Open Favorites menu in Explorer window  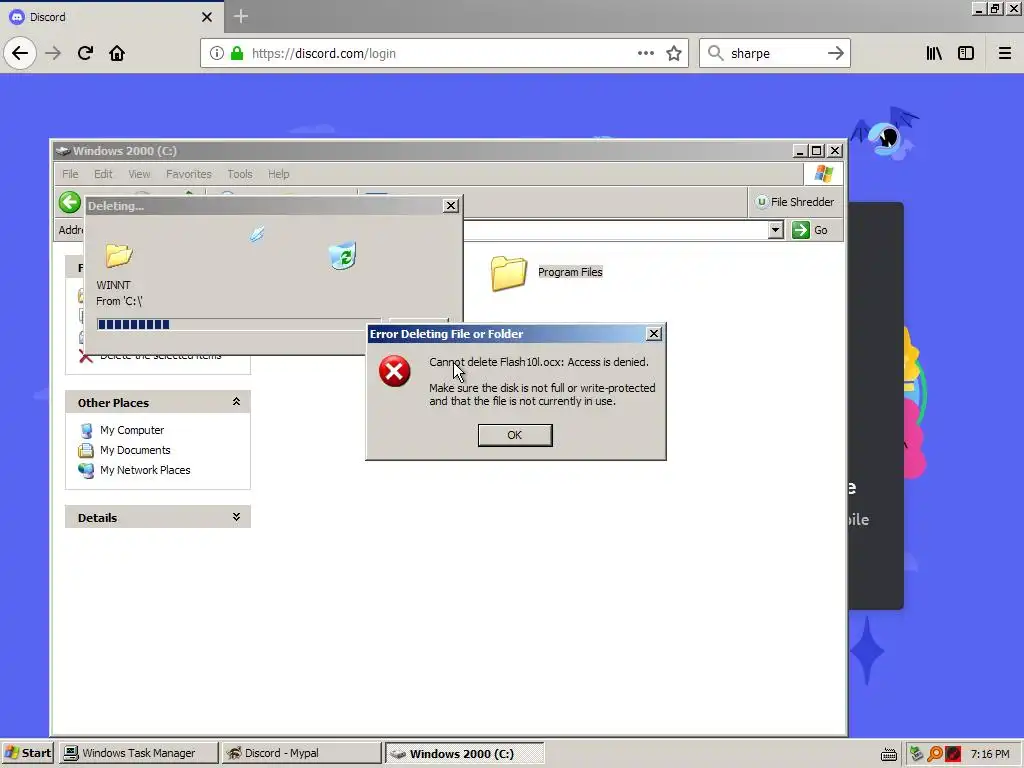(188, 174)
